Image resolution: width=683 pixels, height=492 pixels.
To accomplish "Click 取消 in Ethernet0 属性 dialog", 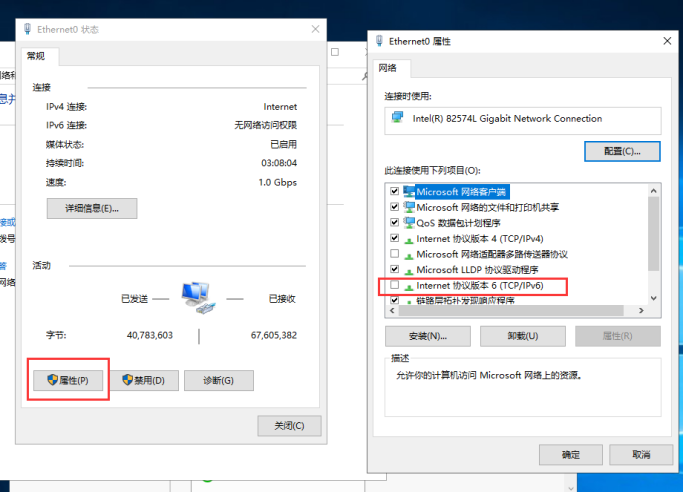I will pos(641,455).
